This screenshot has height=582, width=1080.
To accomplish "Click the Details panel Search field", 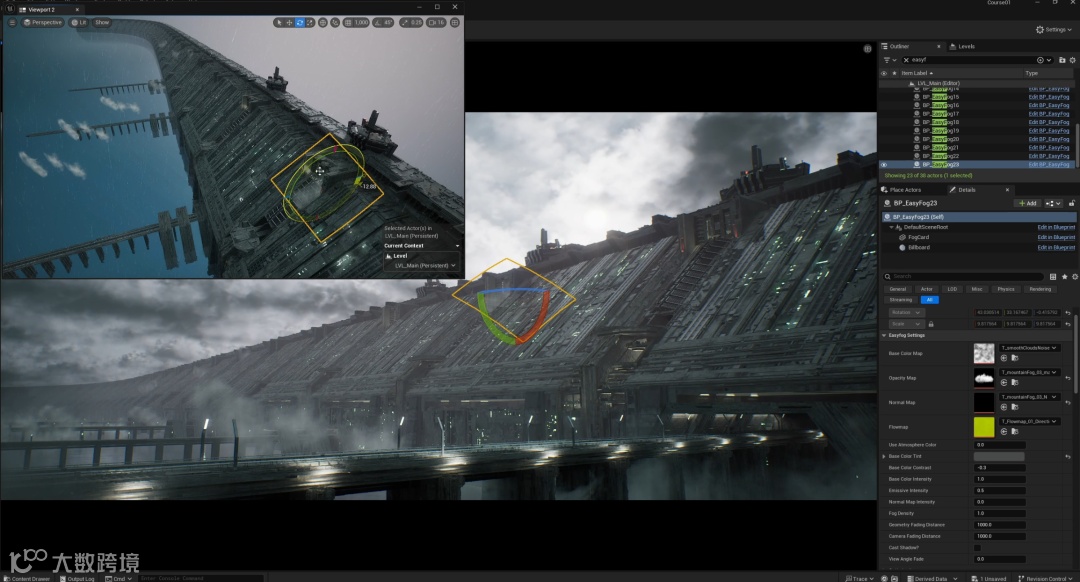I will 964,276.
